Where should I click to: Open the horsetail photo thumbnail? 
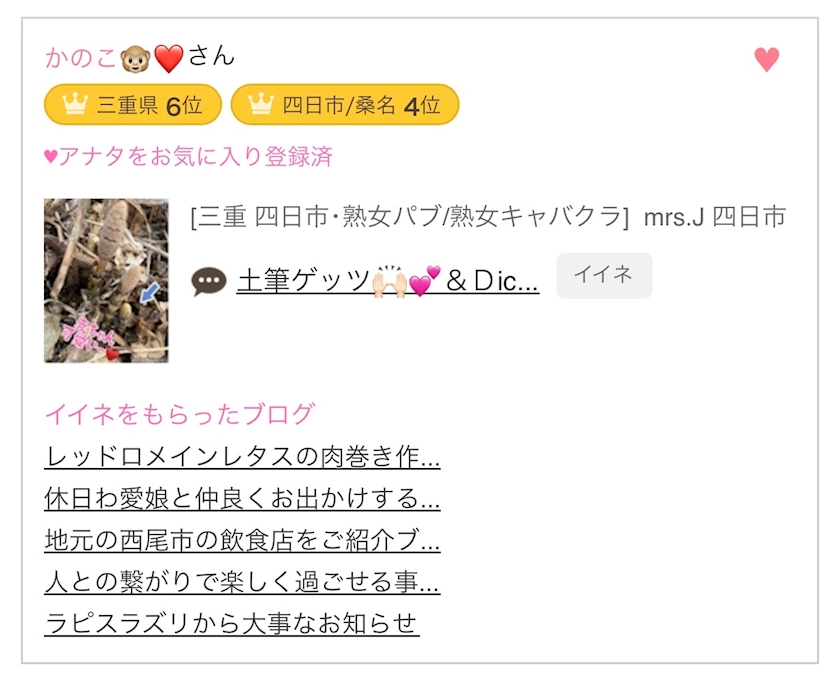click(x=106, y=281)
